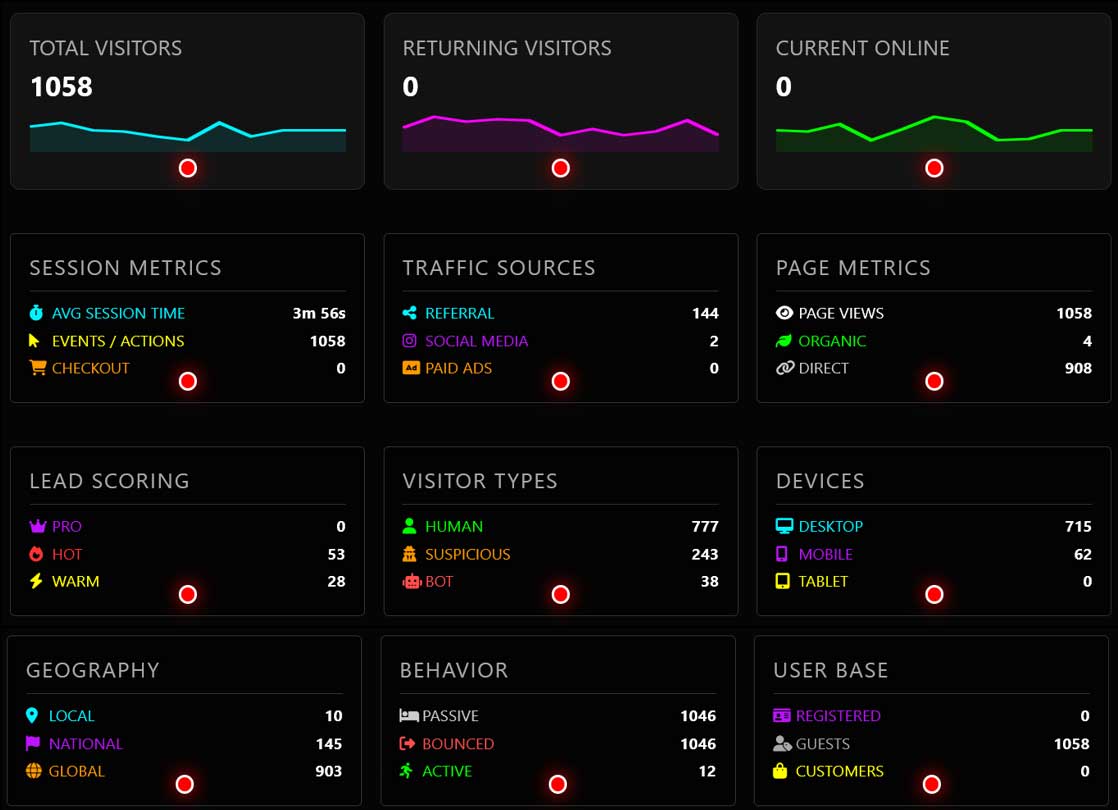Select the Bounced behavior label

click(x=458, y=744)
